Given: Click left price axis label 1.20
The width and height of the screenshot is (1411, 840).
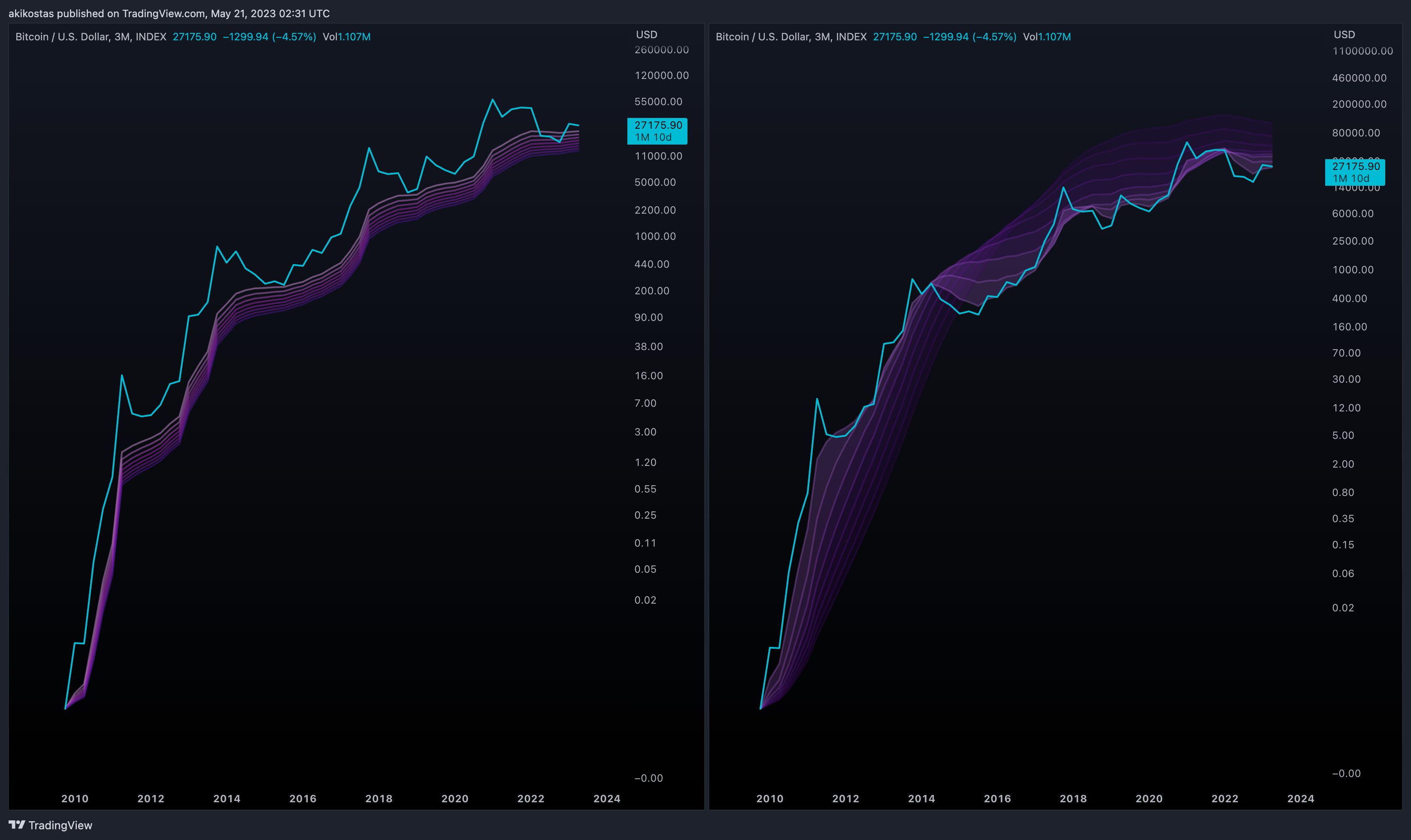Looking at the screenshot, I should click(645, 462).
